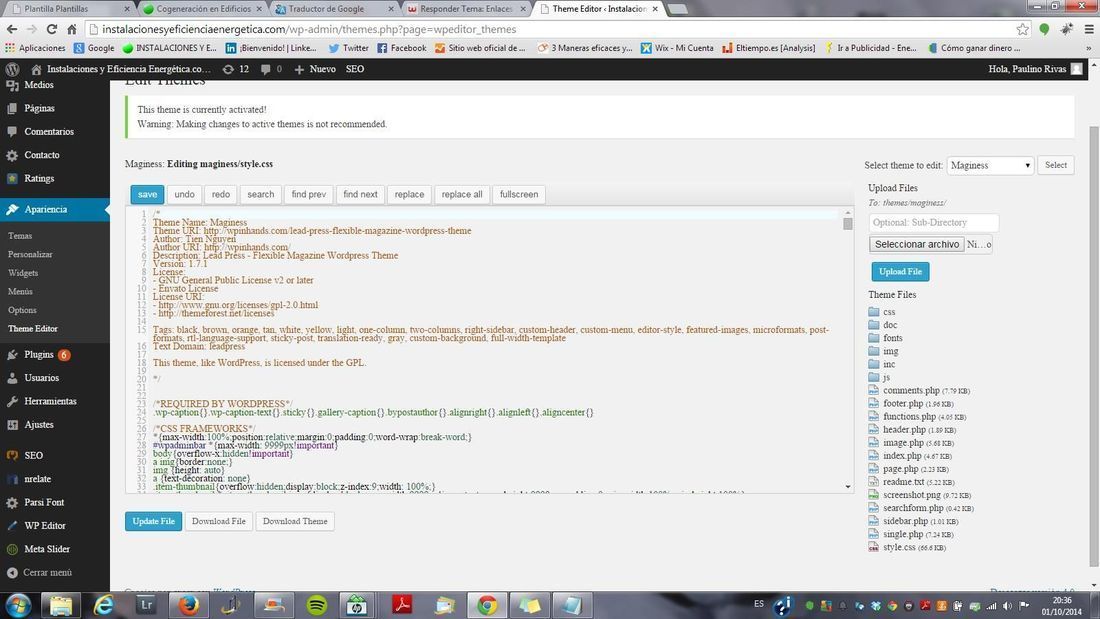Click undo in the editor toolbar

click(185, 194)
